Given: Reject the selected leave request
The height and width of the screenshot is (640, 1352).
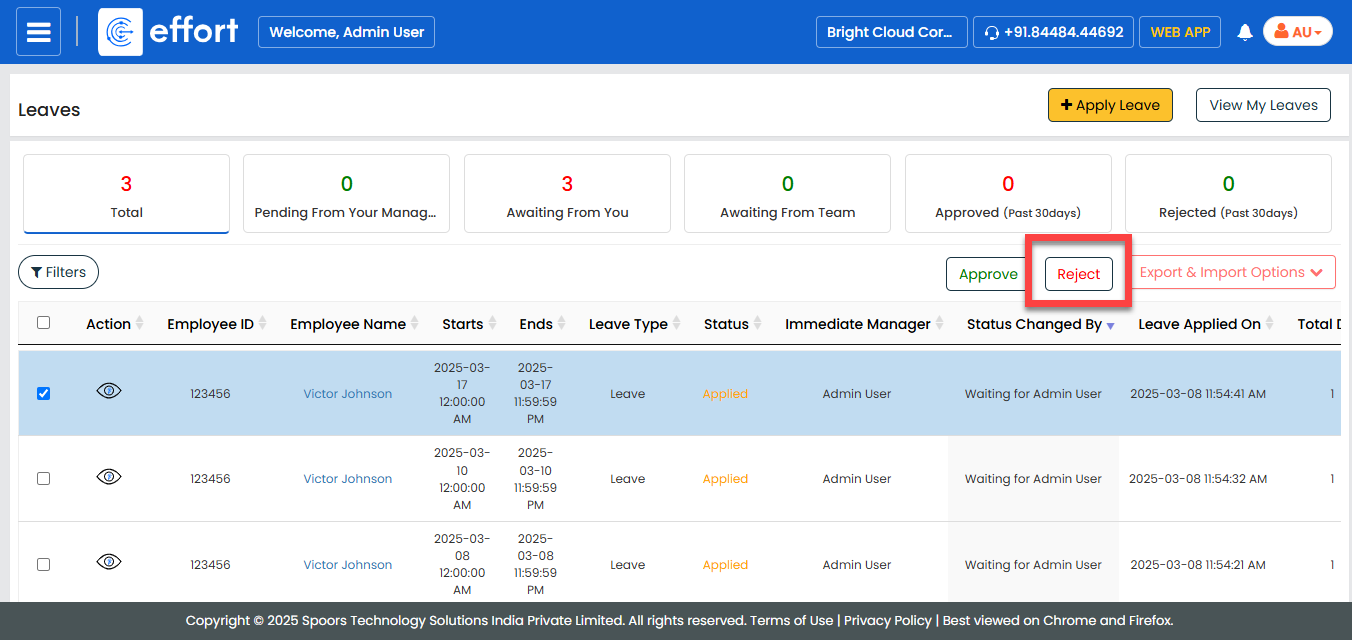Looking at the screenshot, I should tap(1078, 274).
